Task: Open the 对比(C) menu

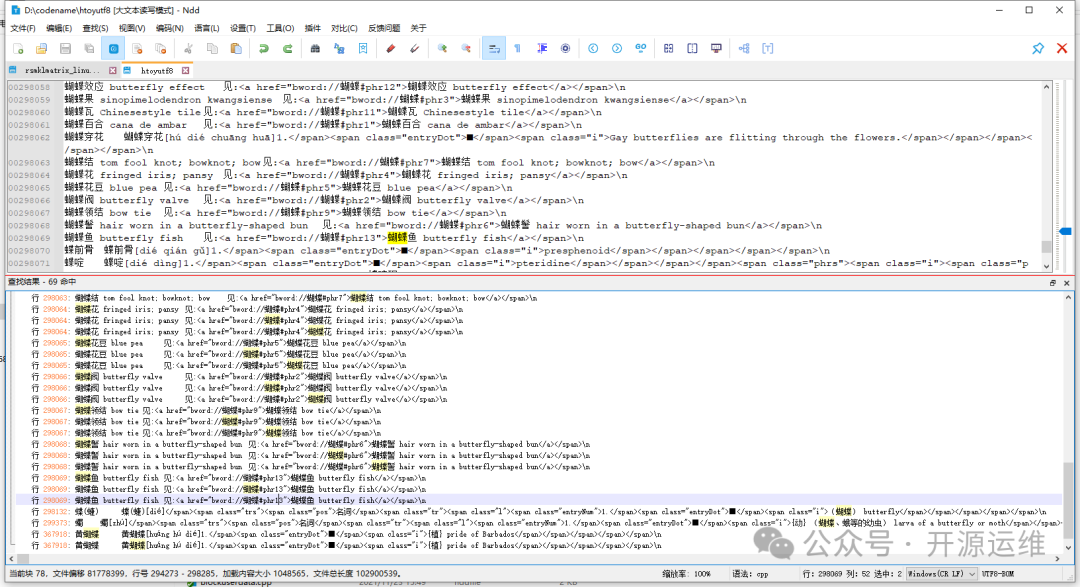Action: pos(344,28)
